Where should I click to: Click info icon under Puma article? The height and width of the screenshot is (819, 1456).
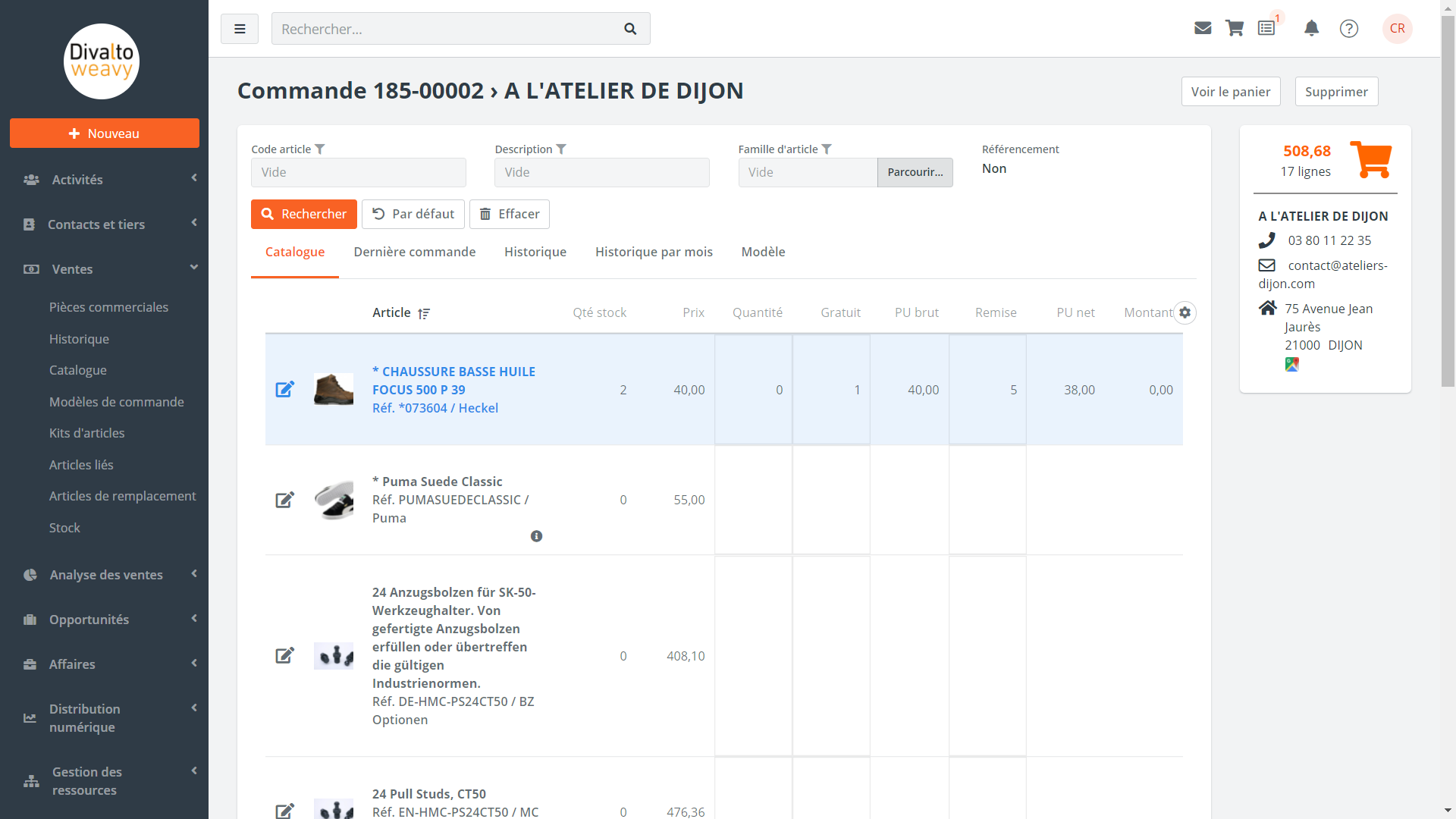tap(536, 536)
